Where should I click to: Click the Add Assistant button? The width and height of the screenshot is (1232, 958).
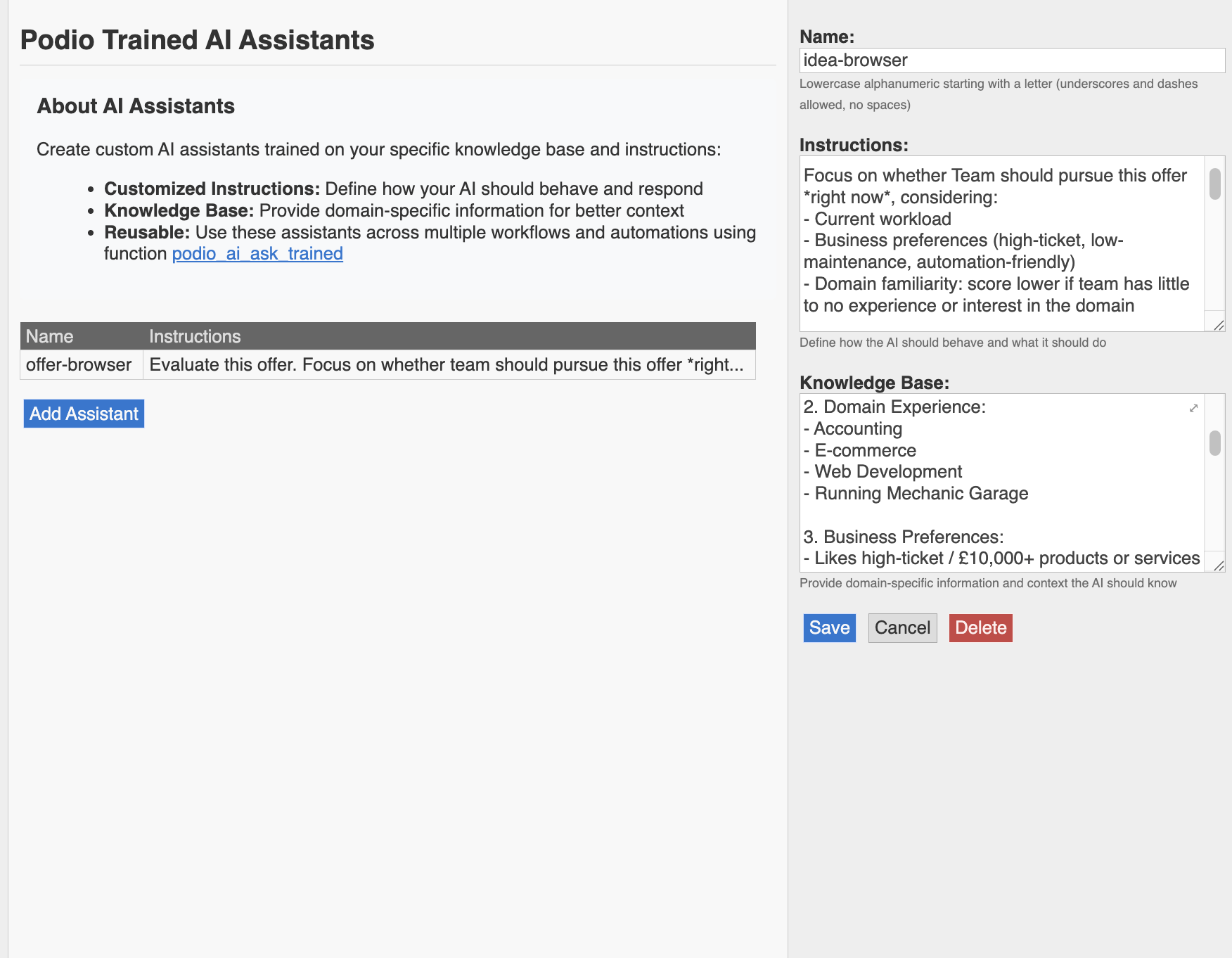(84, 414)
